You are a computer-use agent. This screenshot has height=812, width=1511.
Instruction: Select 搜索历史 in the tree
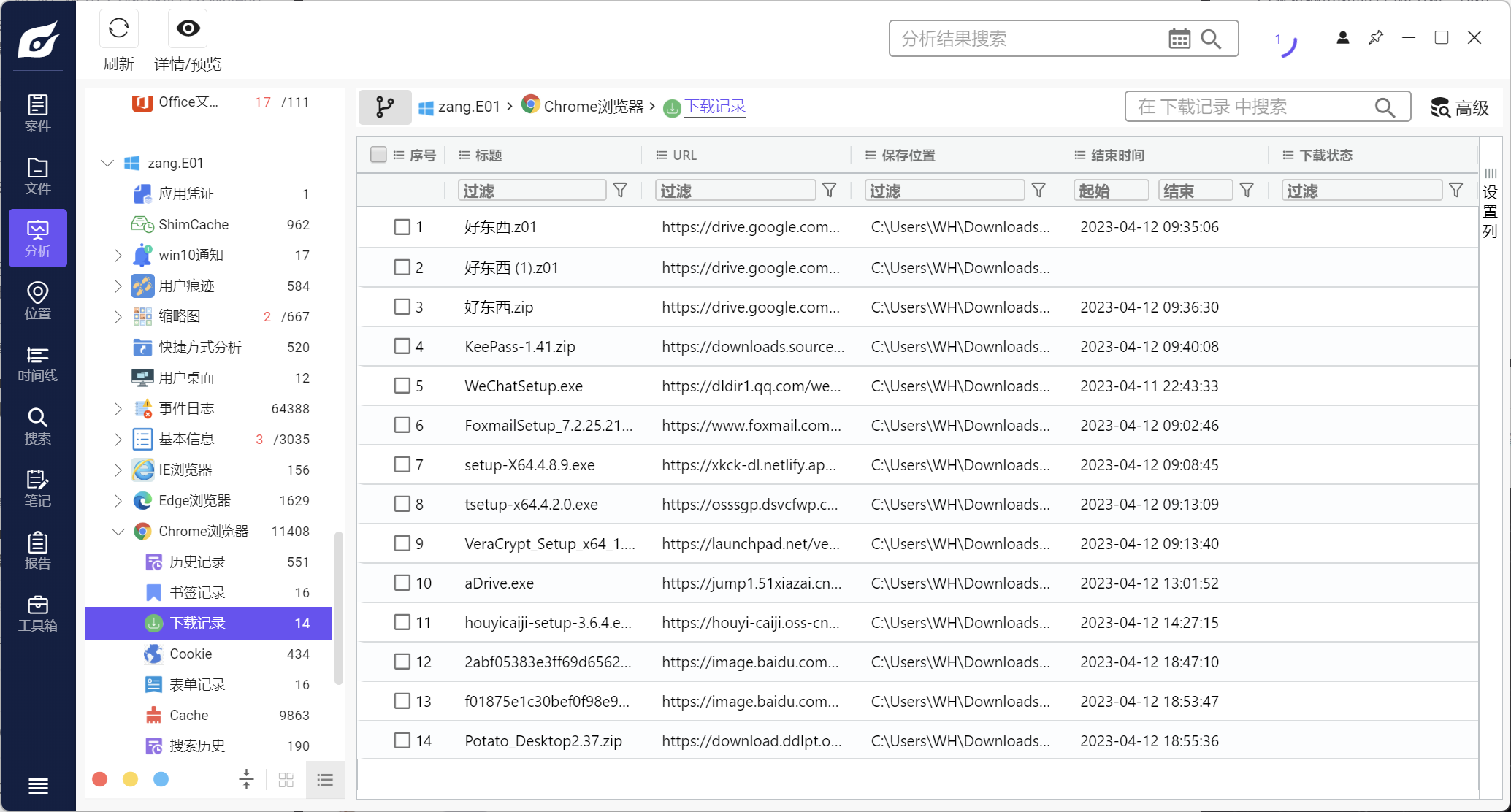coord(208,746)
